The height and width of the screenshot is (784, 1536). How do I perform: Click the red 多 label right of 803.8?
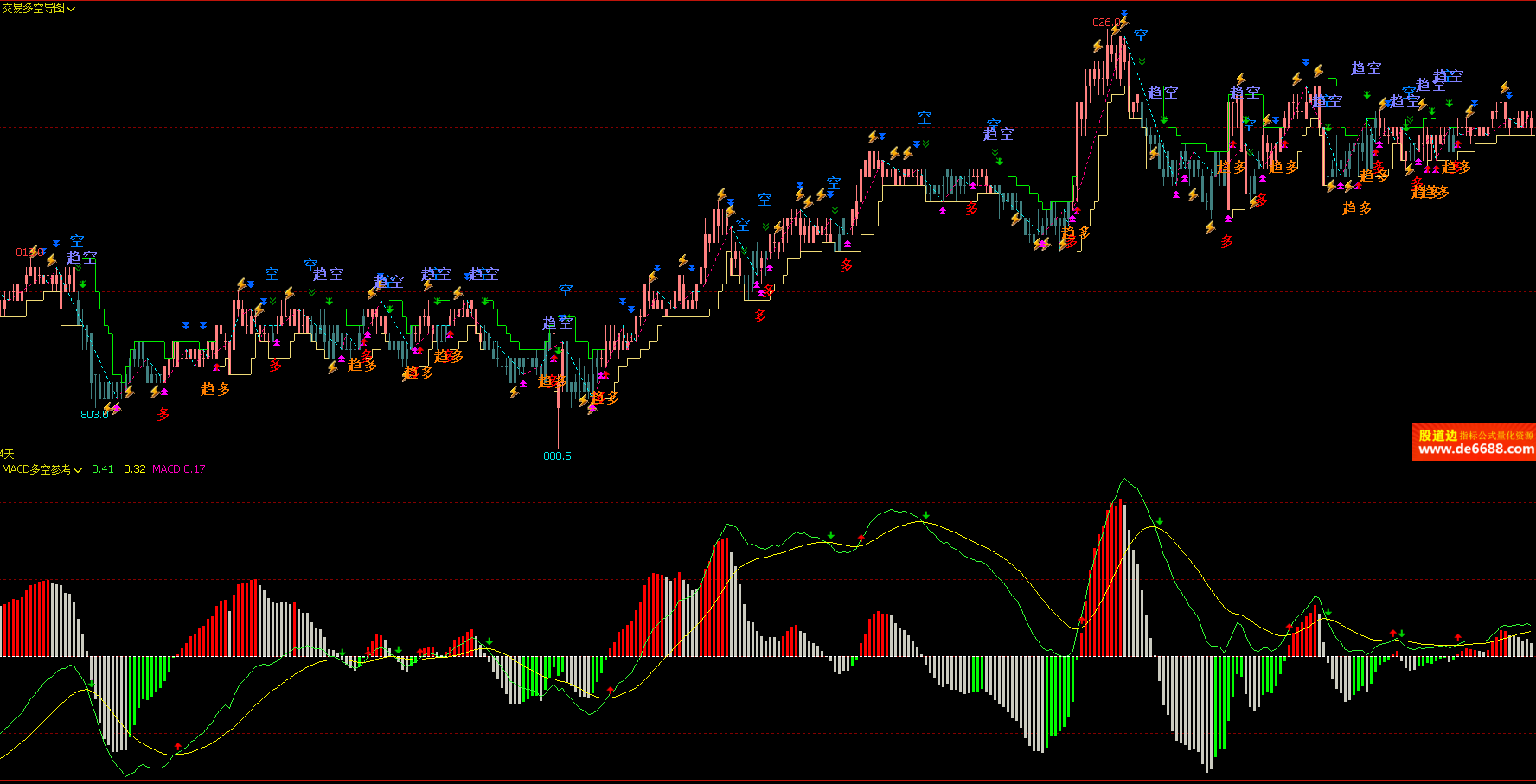tap(163, 415)
